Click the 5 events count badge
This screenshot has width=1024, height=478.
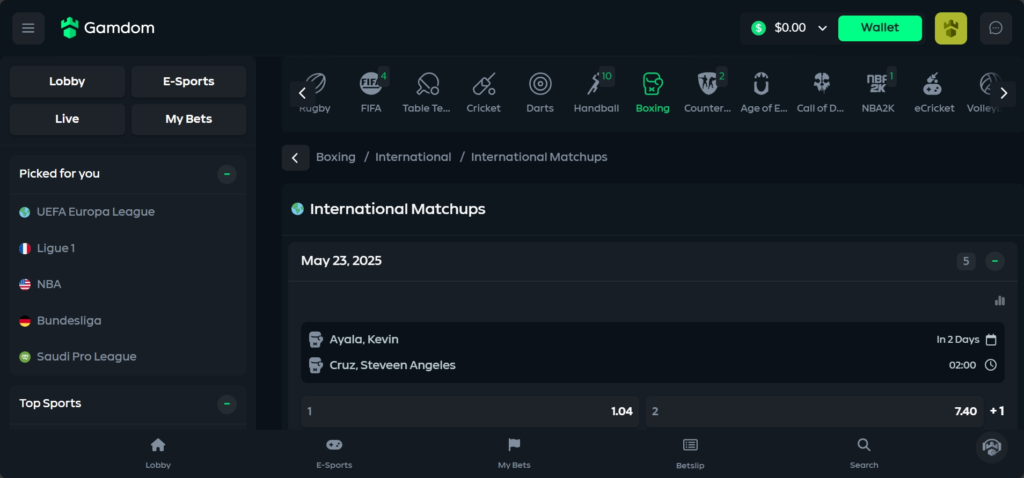pos(966,261)
